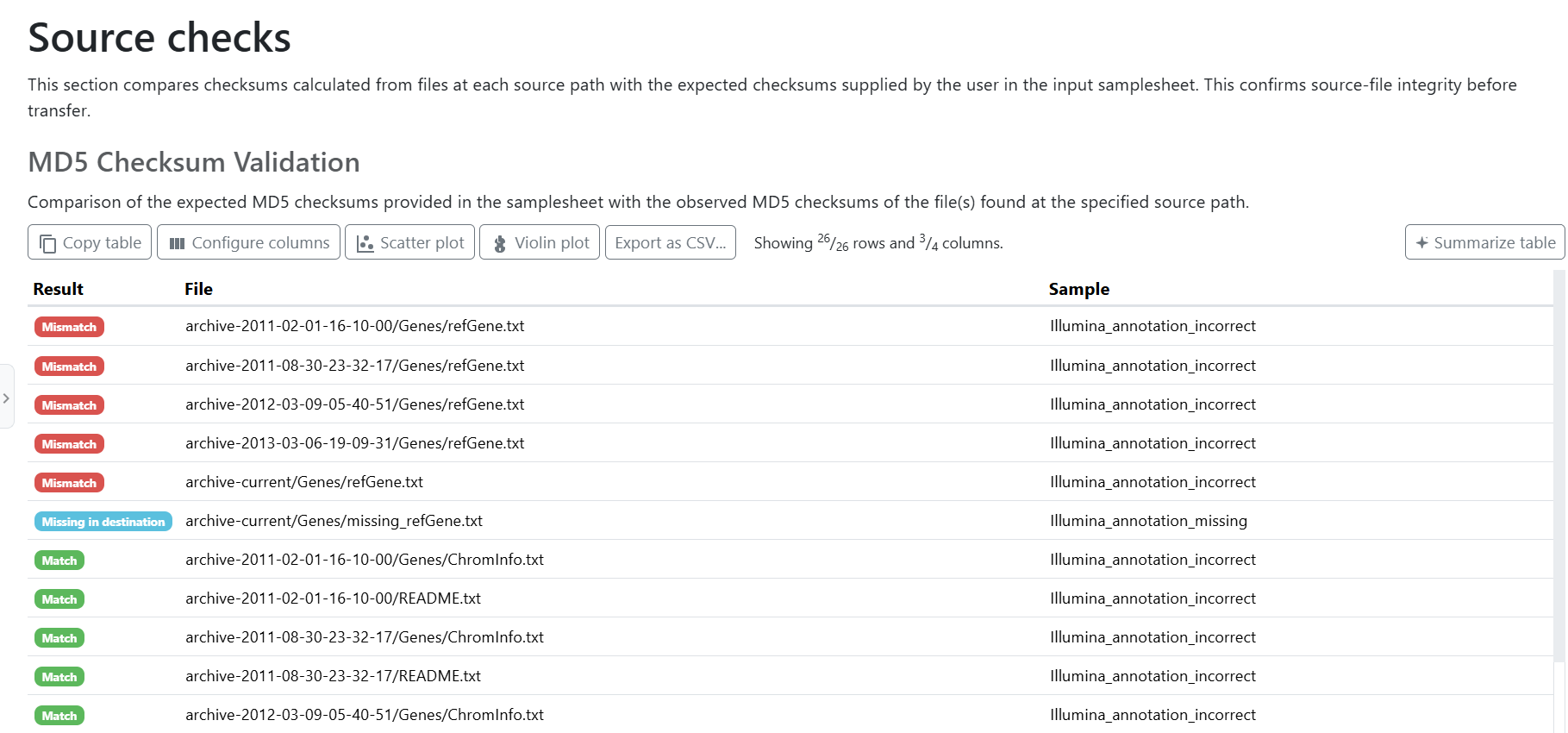This screenshot has width=1568, height=733.
Task: Click the clipboard icon in Copy table
Action: [48, 244]
